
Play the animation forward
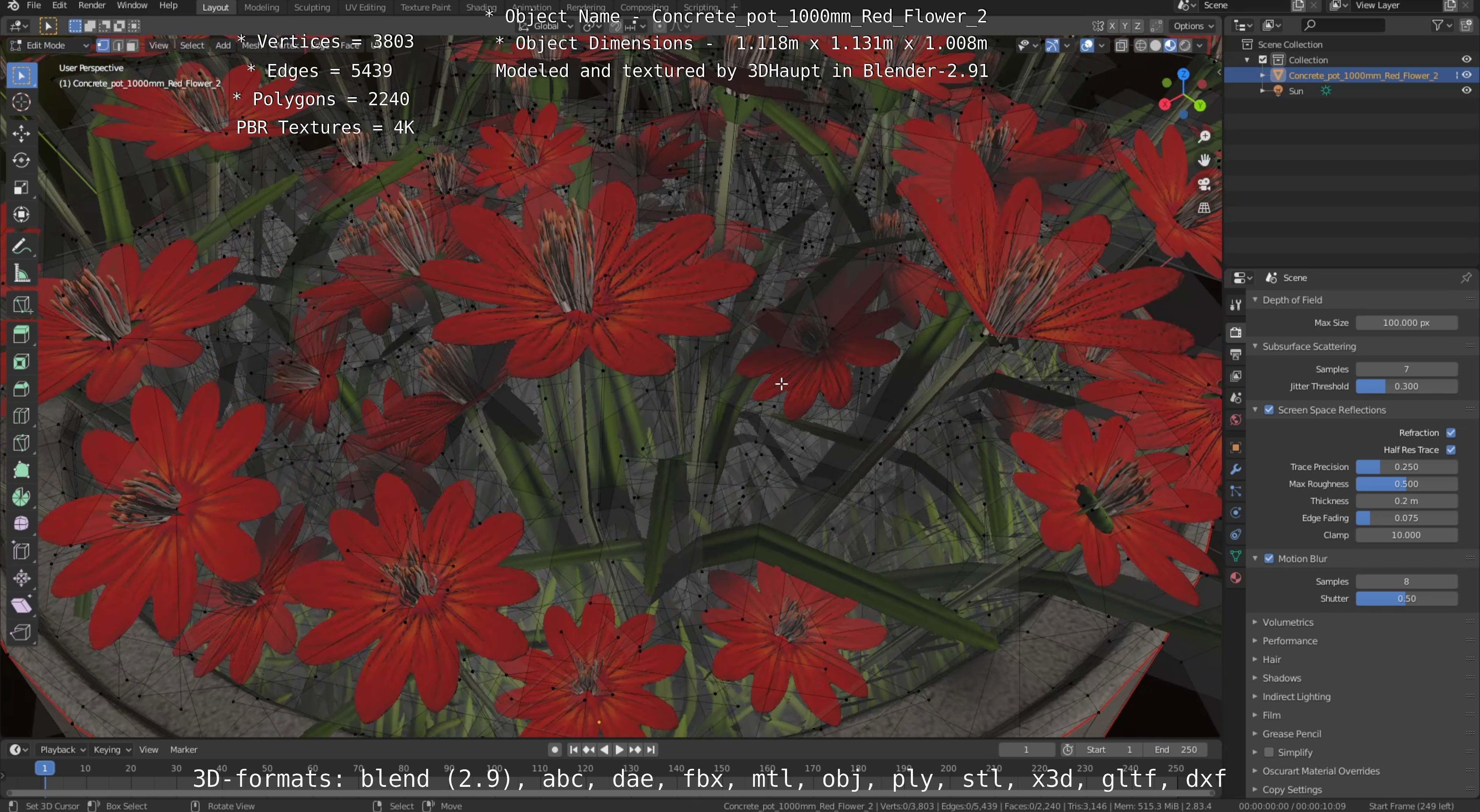619,750
